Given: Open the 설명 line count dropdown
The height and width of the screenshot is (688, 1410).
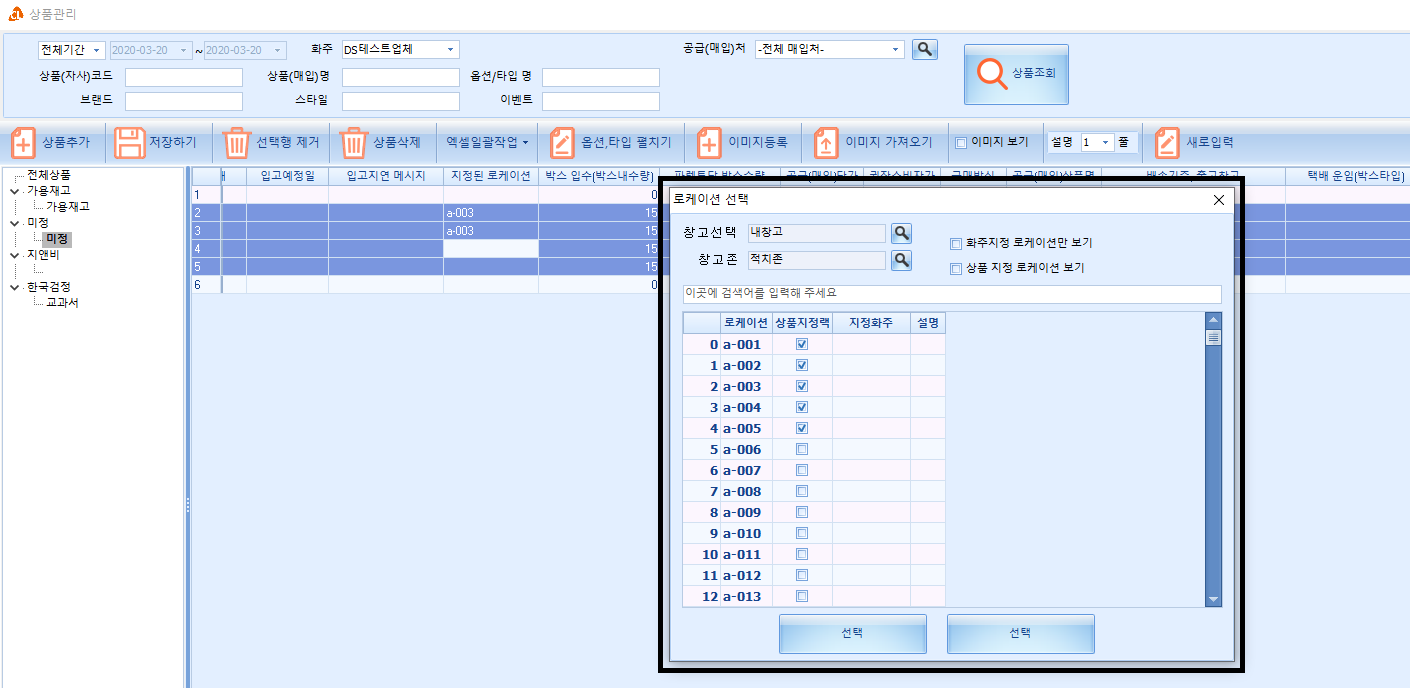Looking at the screenshot, I should [x=1105, y=143].
